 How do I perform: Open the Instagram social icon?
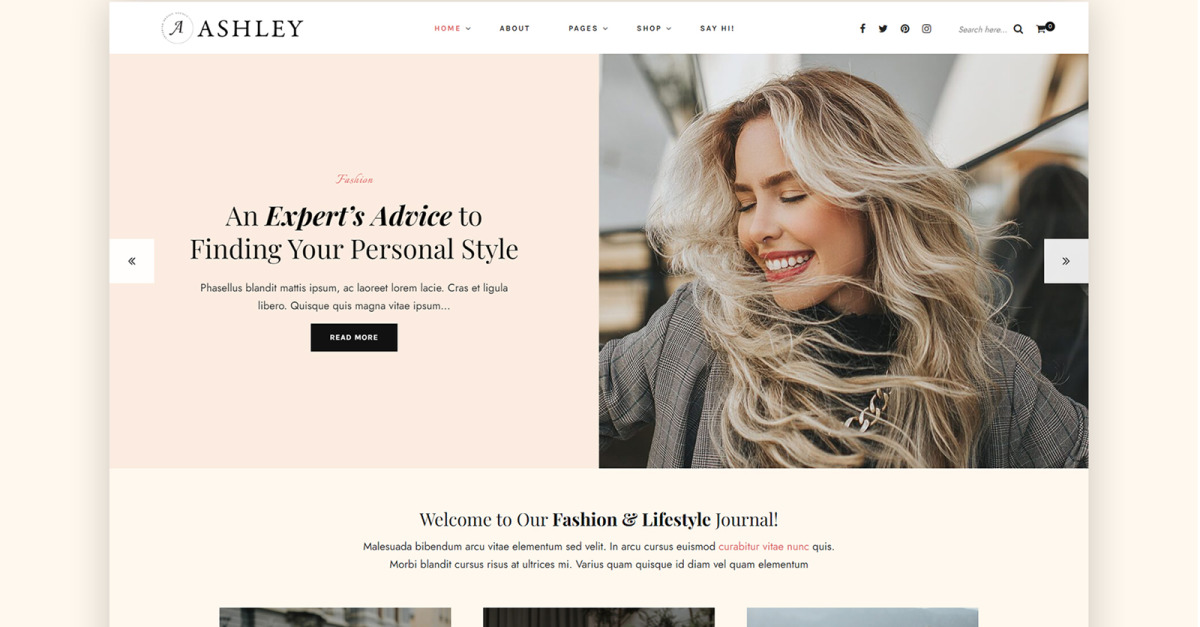coord(927,29)
